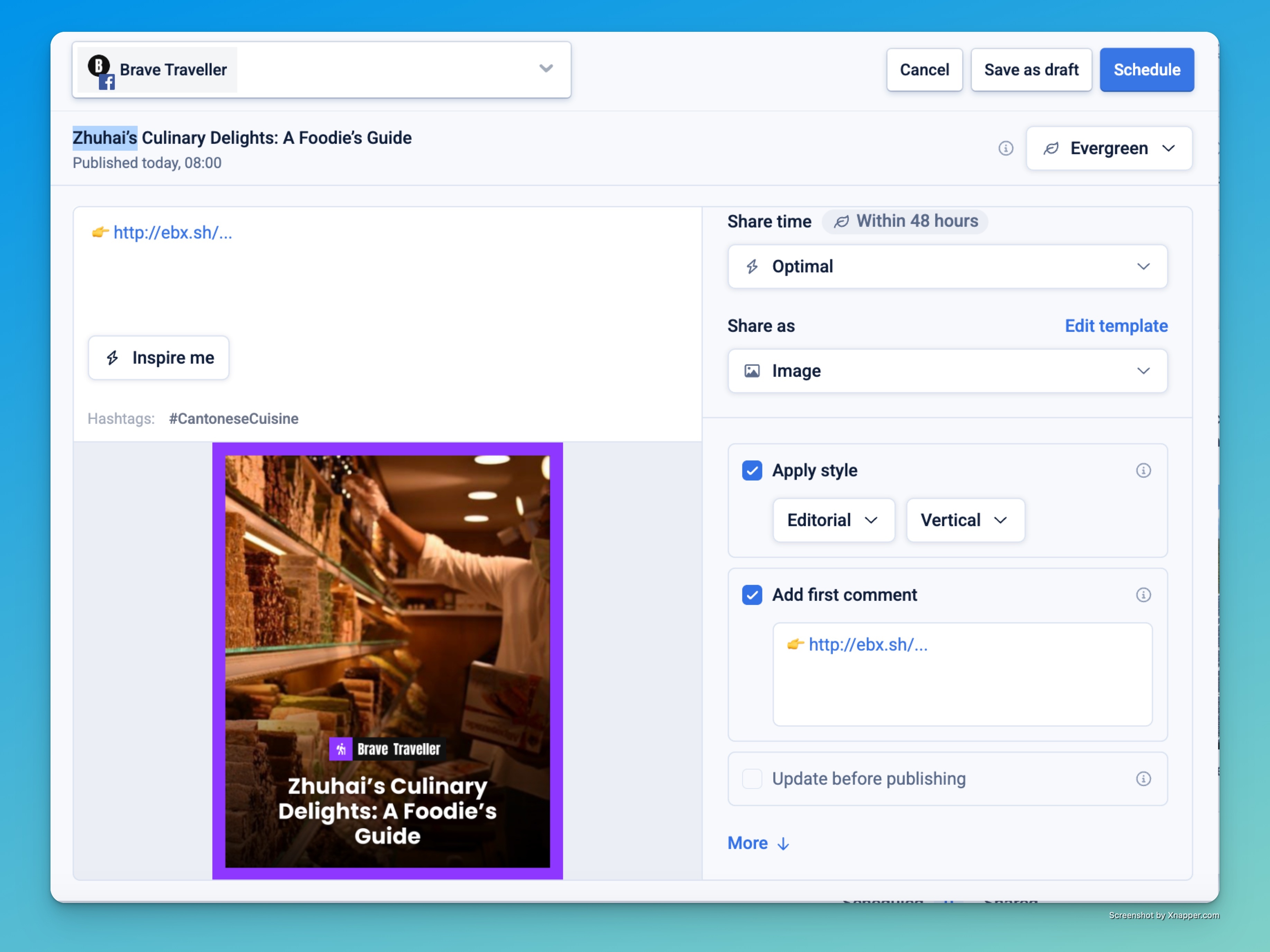Uncheck the Apply style checkbox

(x=752, y=470)
